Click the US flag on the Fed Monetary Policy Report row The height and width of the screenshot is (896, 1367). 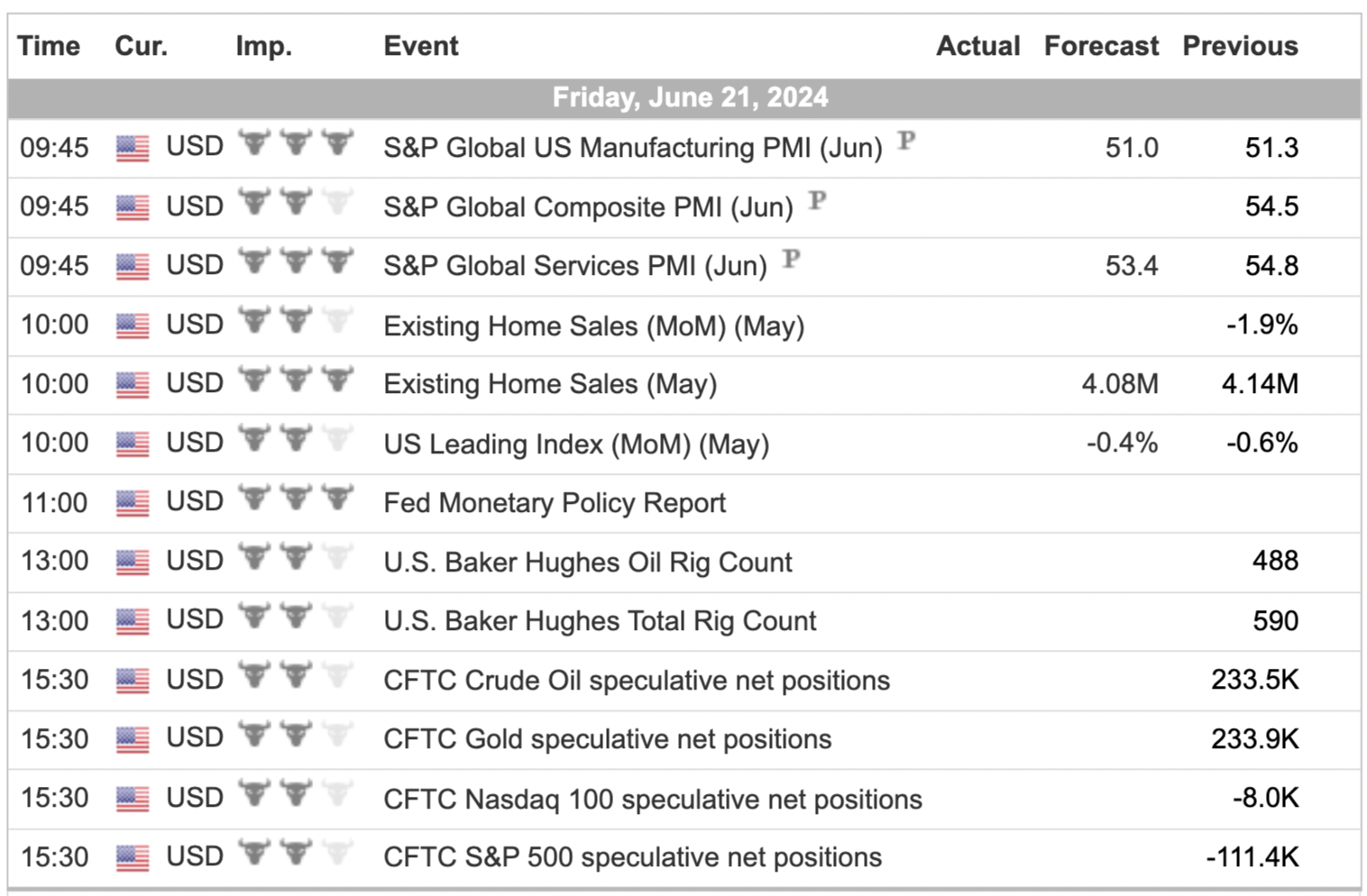coord(133,503)
